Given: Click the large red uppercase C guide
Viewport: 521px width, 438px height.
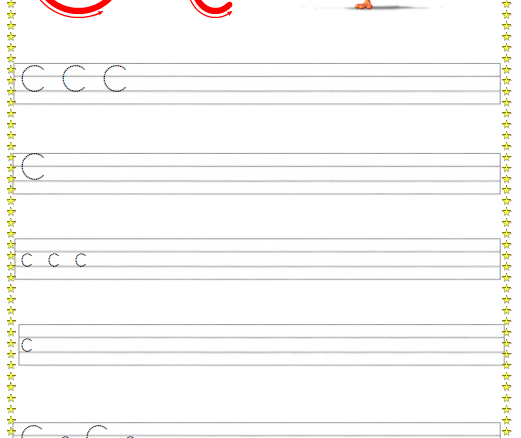Looking at the screenshot, I should click(x=76, y=7).
